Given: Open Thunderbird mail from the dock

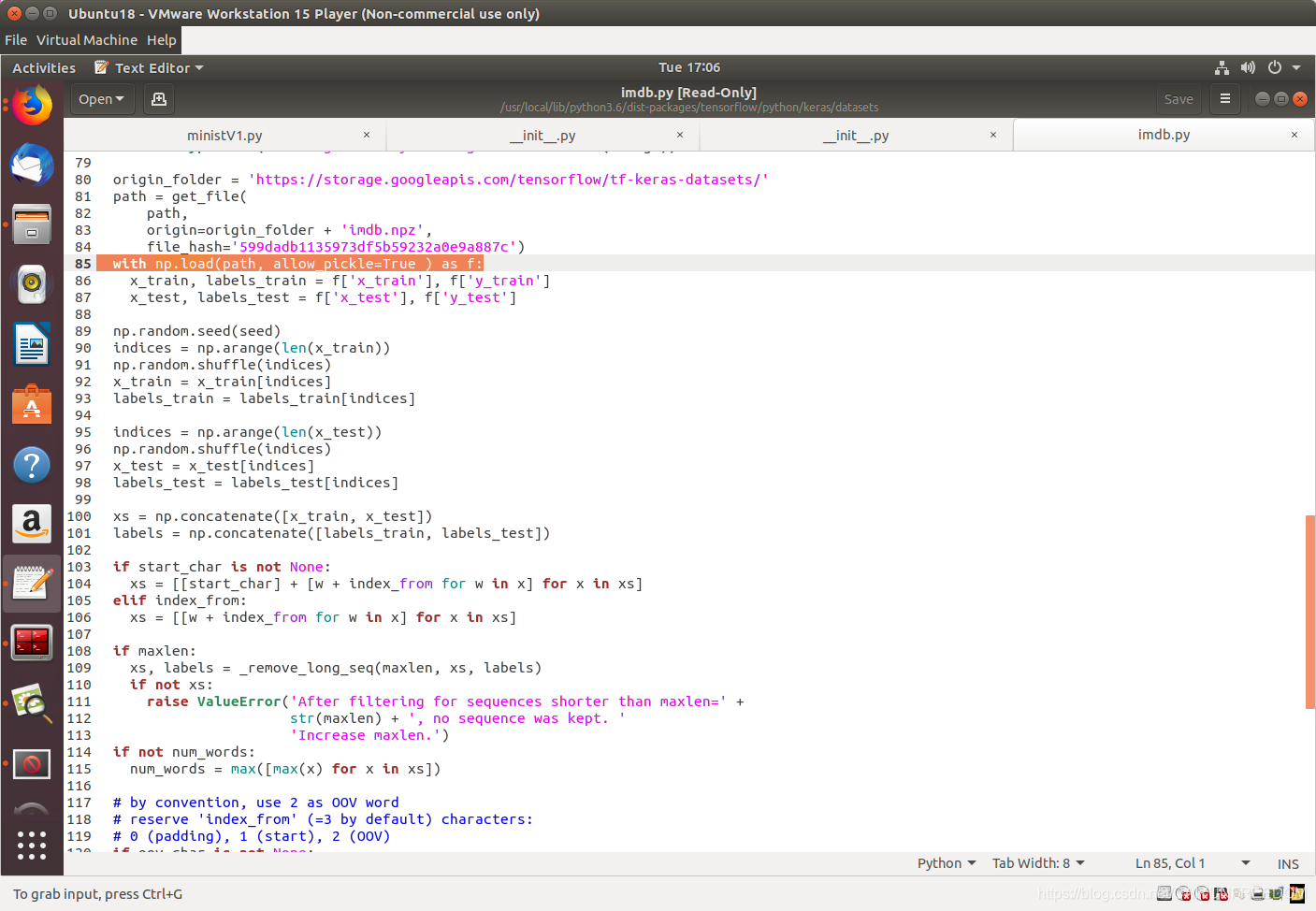Looking at the screenshot, I should (x=32, y=165).
